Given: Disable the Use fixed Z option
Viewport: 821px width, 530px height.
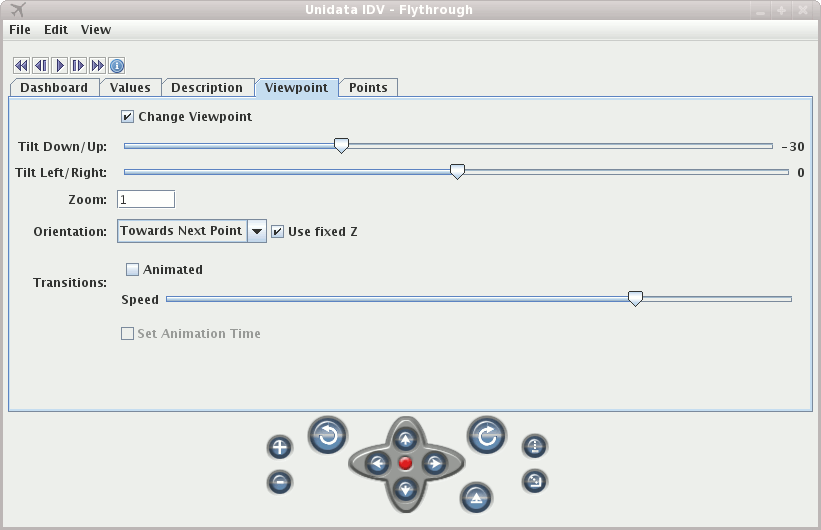Looking at the screenshot, I should pos(278,232).
